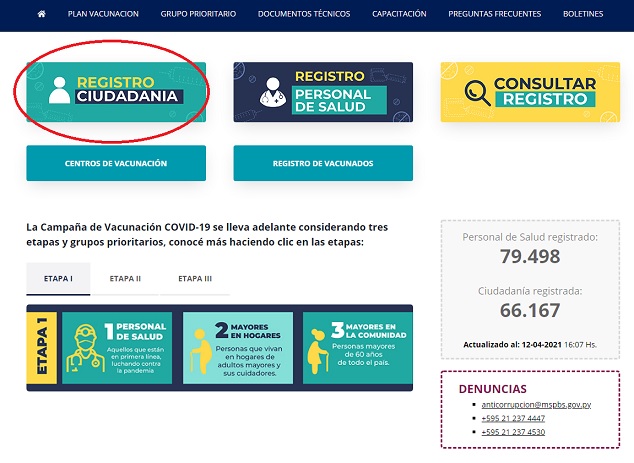
Task: Click the person icon on Registro Ciudadania
Action: (x=59, y=90)
